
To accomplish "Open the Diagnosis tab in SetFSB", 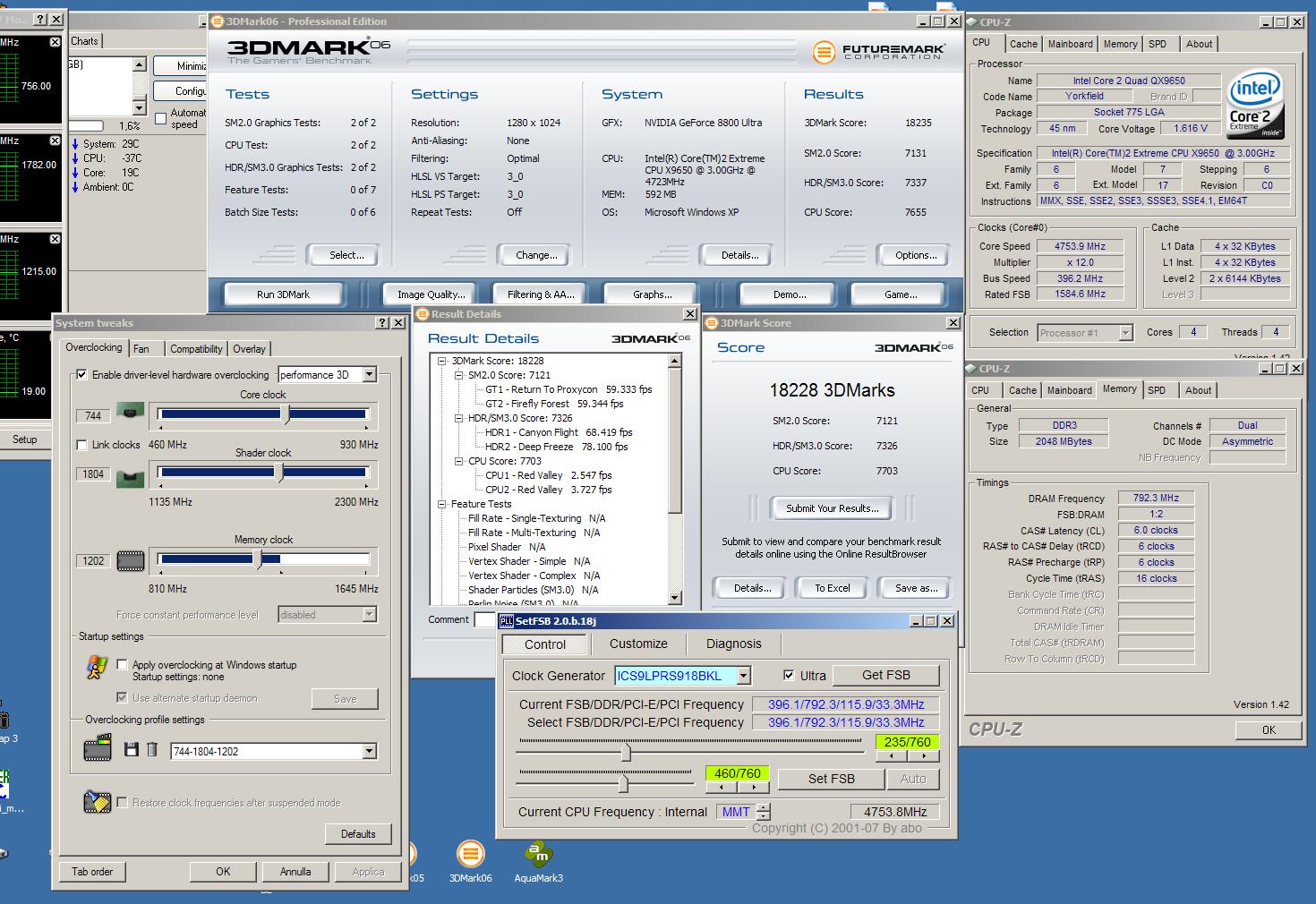I will coord(733,644).
